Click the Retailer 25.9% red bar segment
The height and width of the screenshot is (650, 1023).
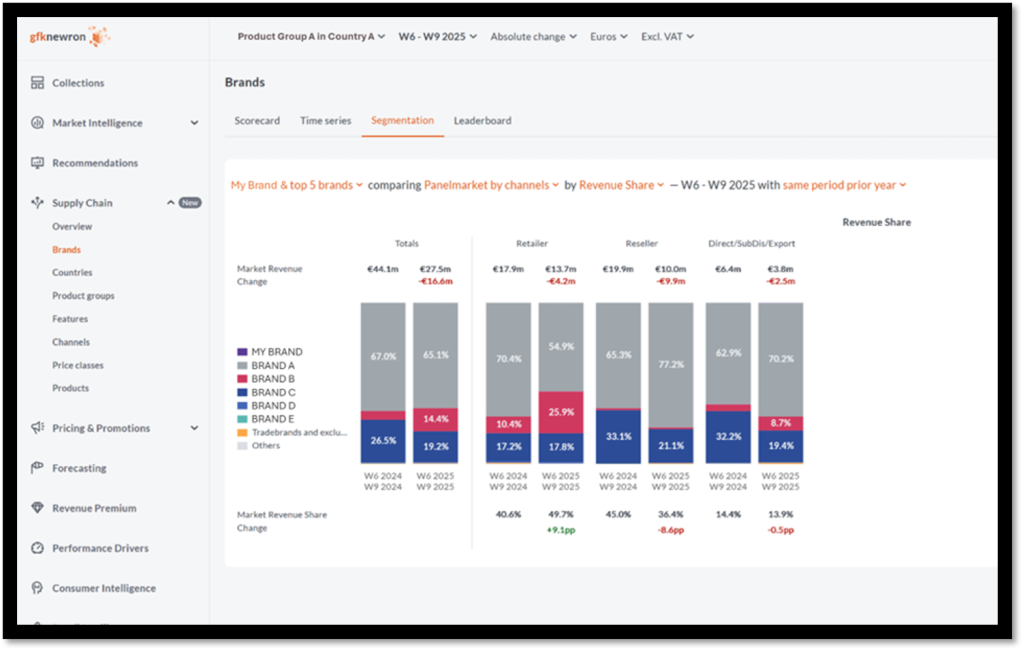pyautogui.click(x=561, y=412)
